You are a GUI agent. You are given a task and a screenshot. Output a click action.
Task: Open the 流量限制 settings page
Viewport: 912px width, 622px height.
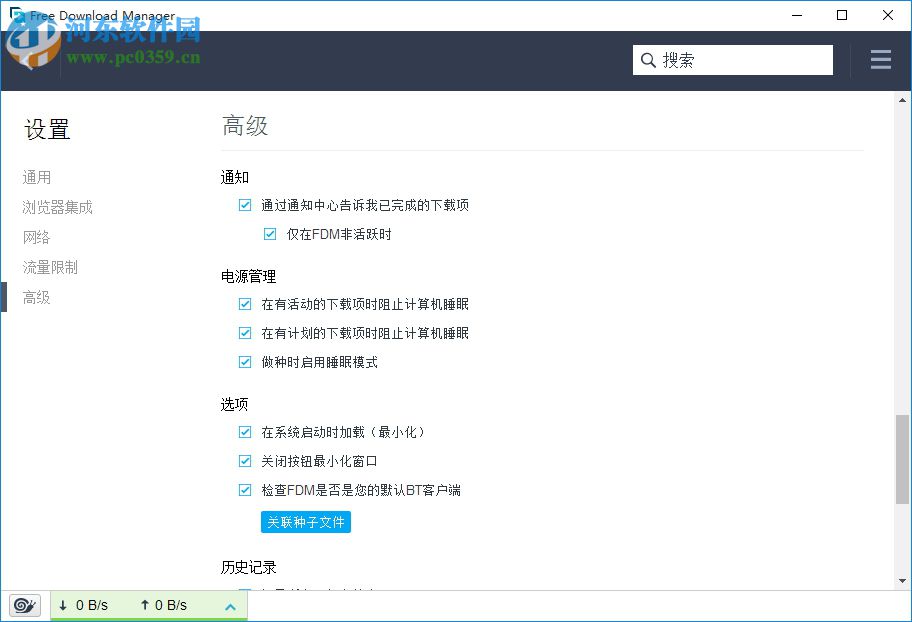(x=50, y=267)
